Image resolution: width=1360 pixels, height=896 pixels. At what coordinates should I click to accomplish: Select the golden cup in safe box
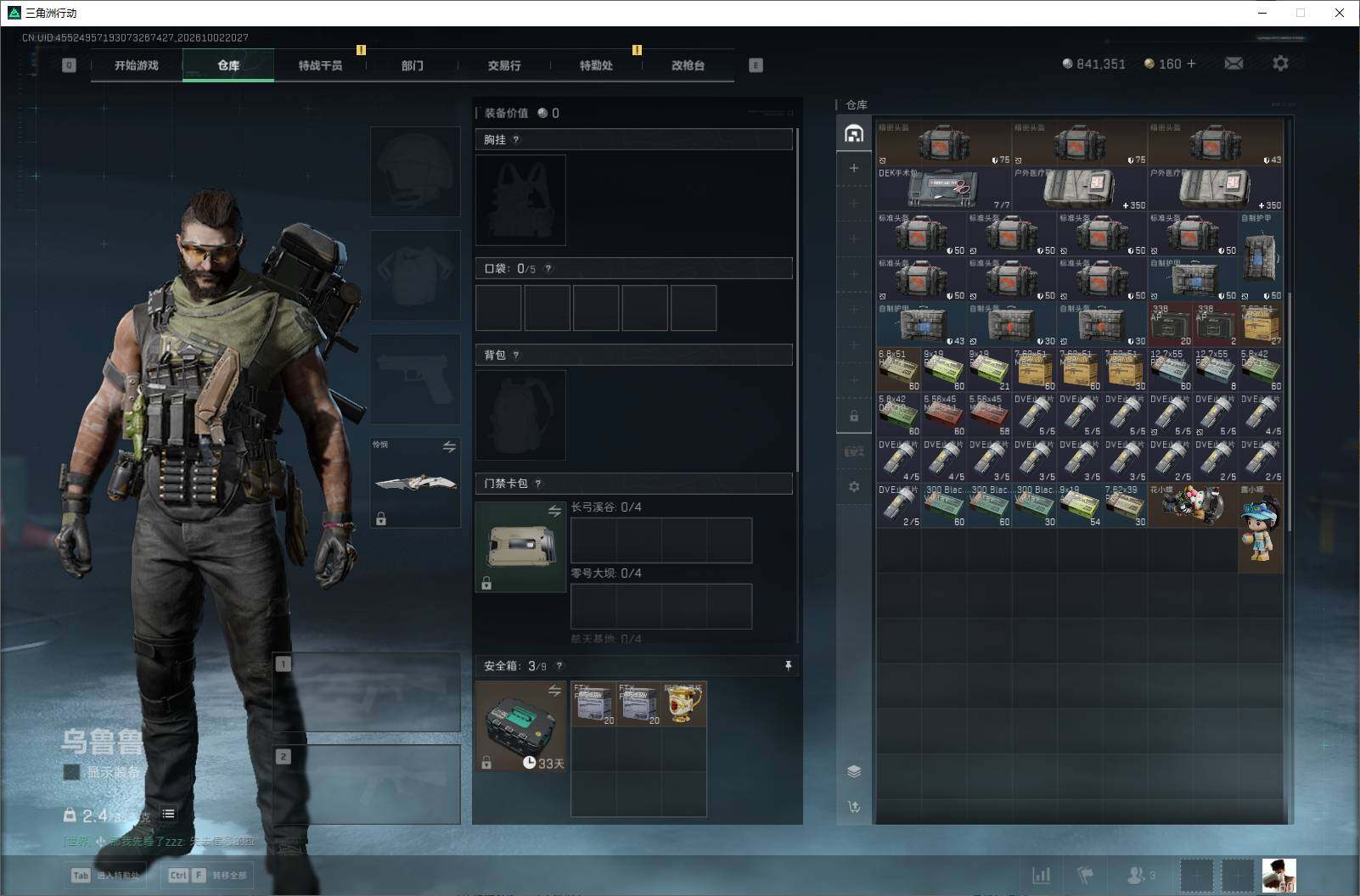(x=684, y=703)
